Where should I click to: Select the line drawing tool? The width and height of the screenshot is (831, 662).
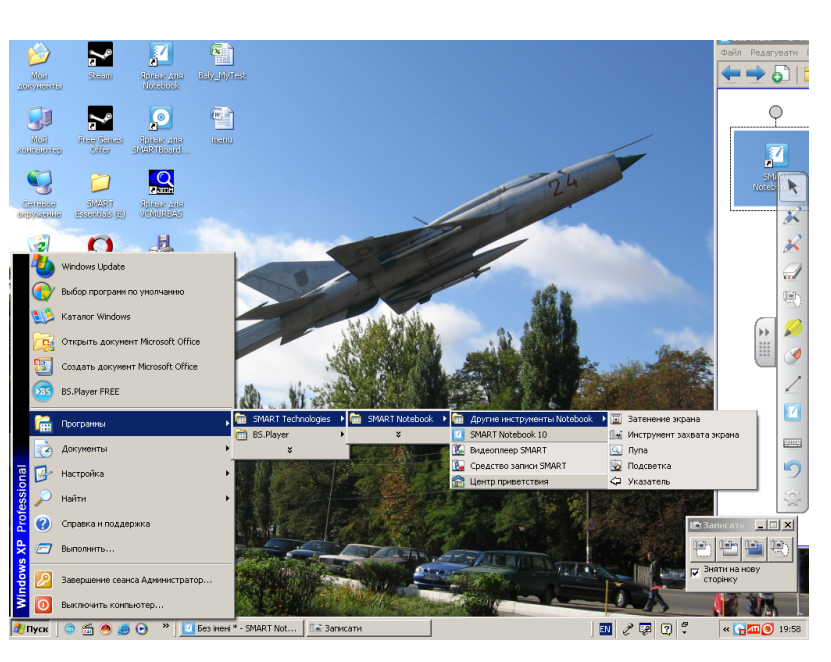click(792, 384)
